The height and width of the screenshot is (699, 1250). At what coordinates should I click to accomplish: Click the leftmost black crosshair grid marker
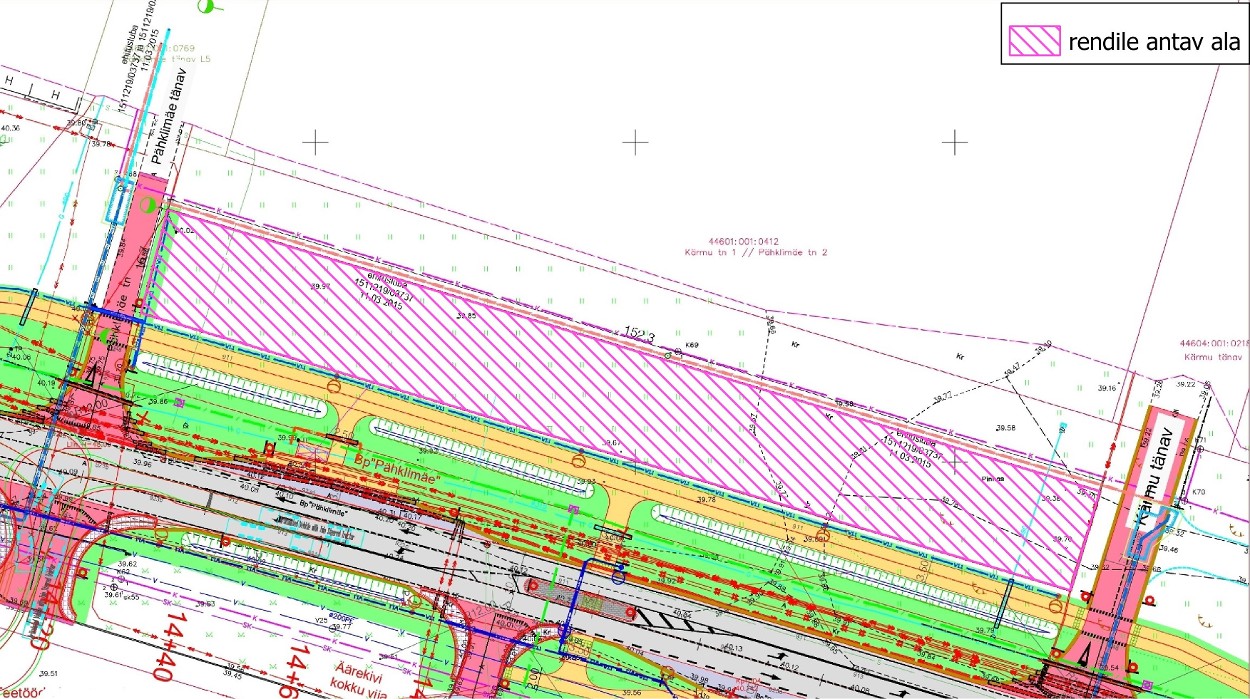pos(315,143)
